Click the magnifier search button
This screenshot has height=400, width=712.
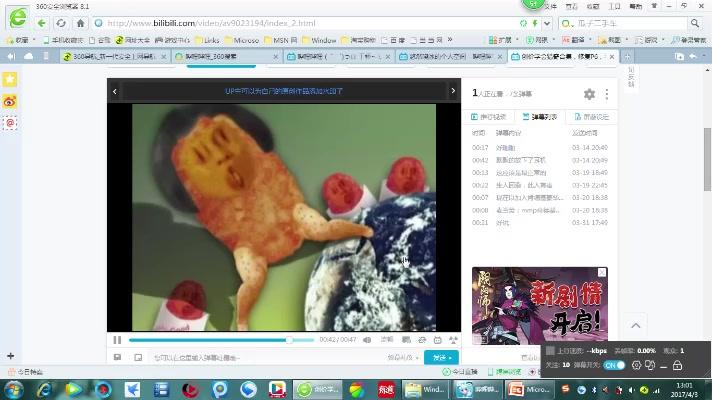[x=695, y=23]
